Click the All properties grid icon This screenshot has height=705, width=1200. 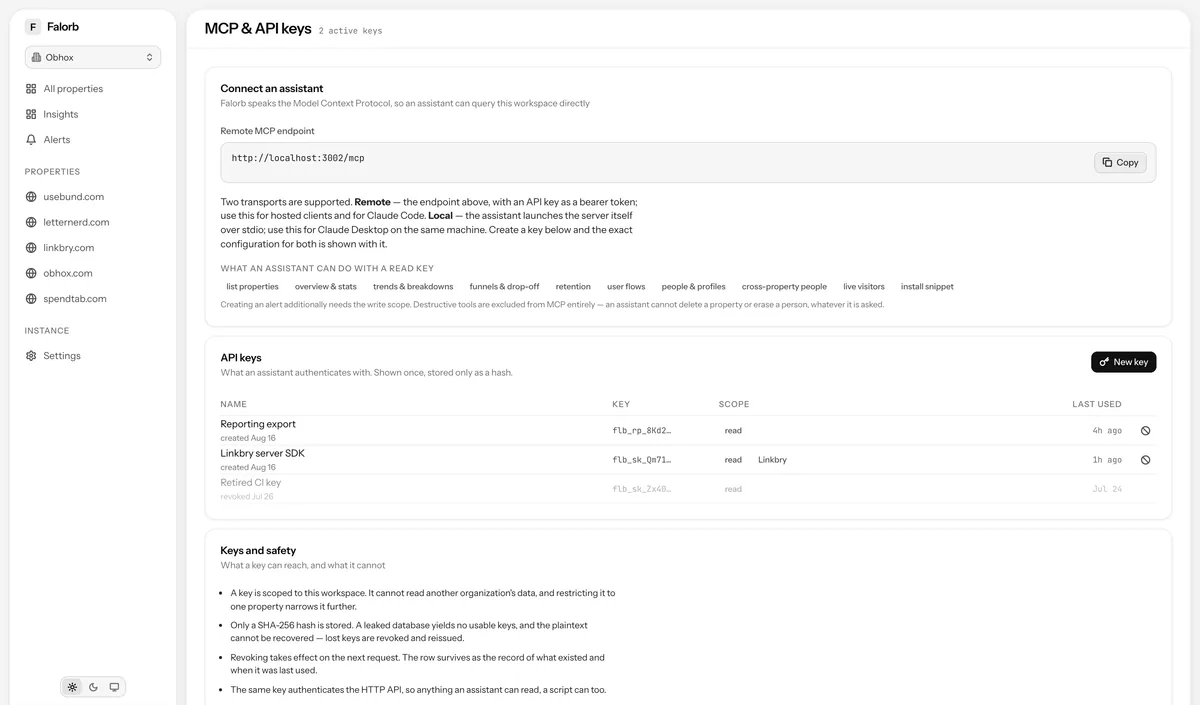point(31,89)
